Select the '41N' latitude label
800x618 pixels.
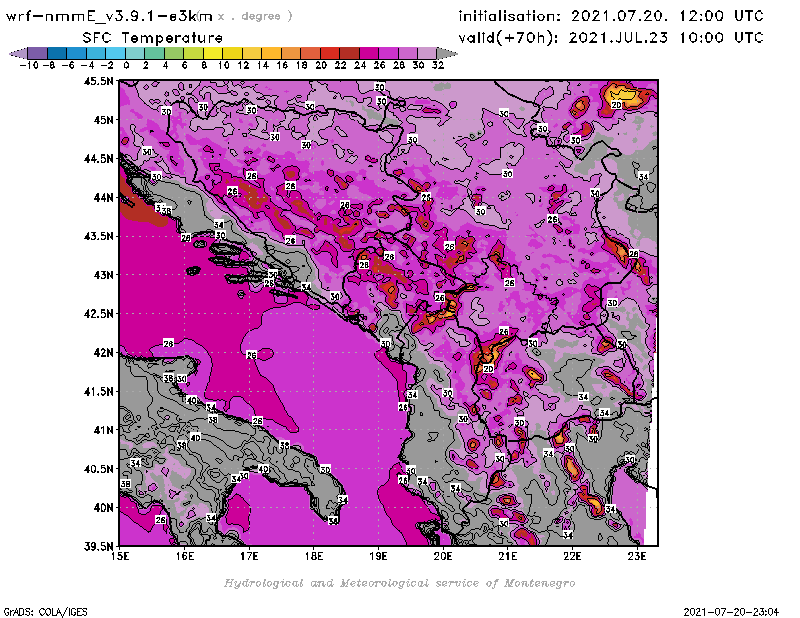(x=104, y=430)
